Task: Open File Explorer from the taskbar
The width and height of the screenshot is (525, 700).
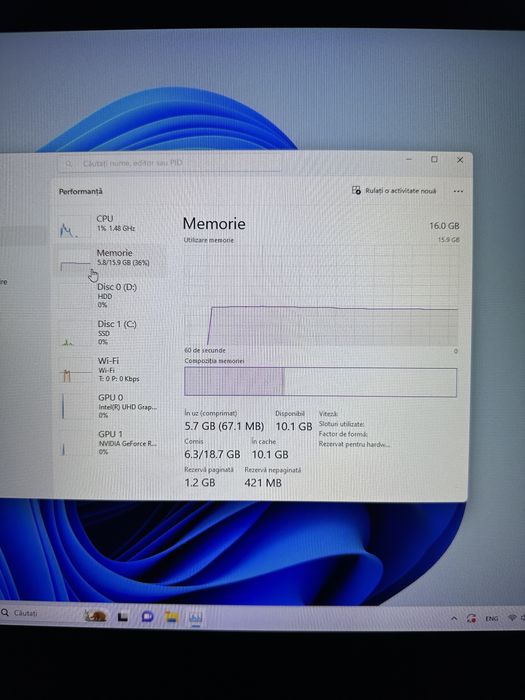Action: (x=172, y=617)
